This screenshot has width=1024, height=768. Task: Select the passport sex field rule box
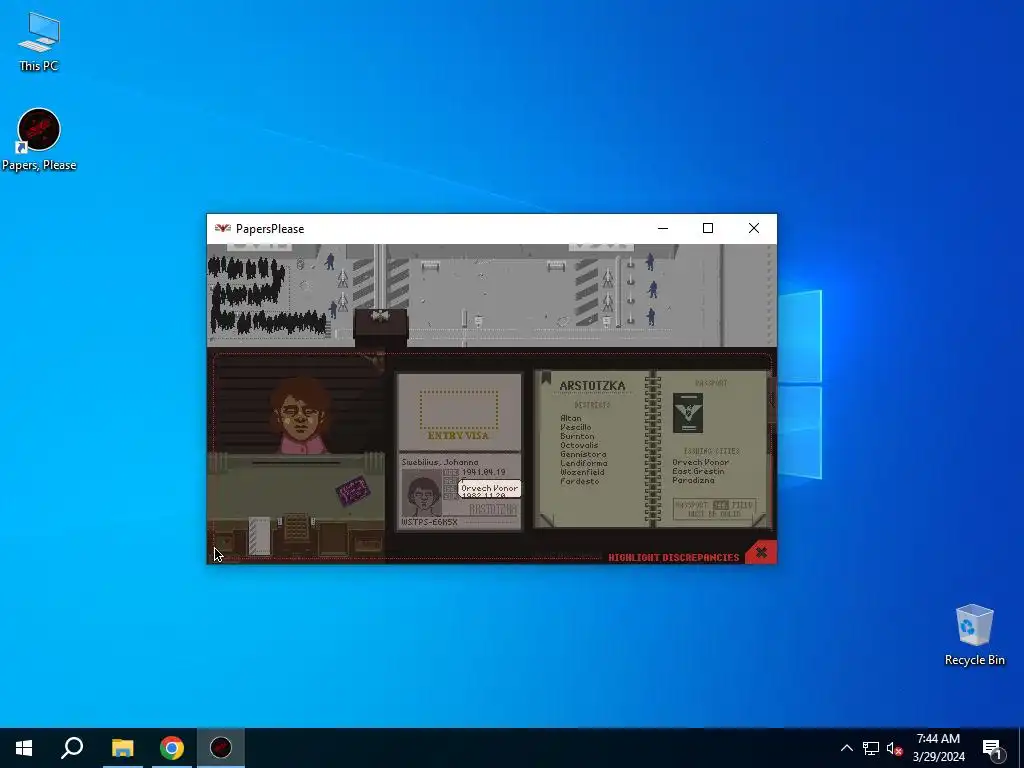coord(714,509)
